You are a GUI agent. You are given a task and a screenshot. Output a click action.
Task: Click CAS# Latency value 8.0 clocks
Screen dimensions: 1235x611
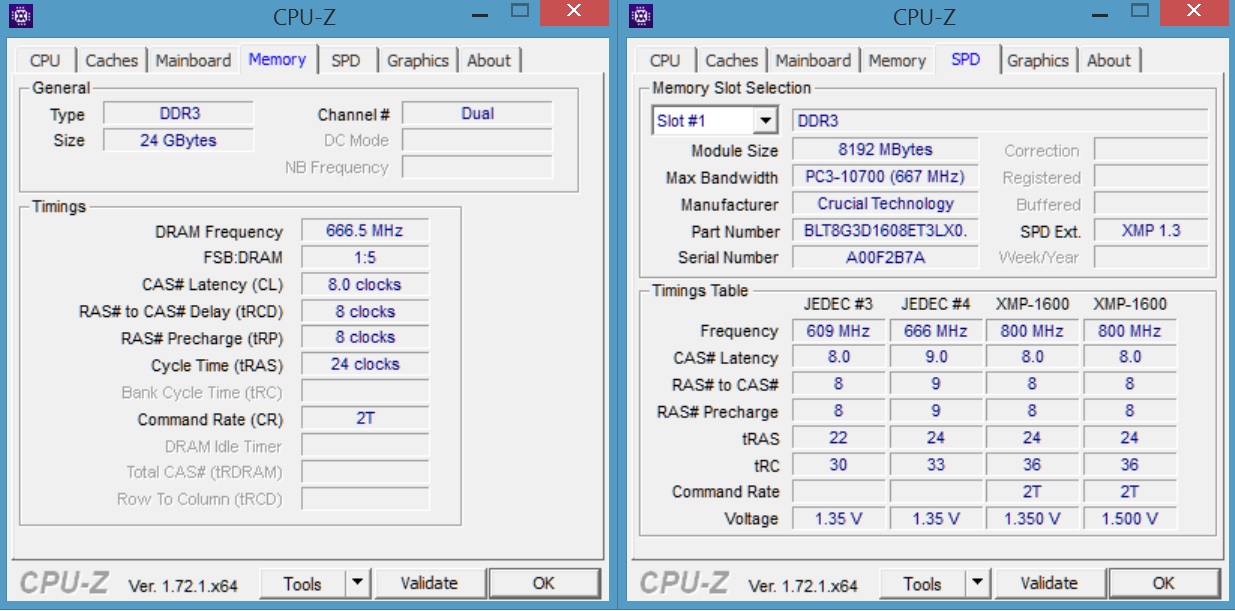365,285
